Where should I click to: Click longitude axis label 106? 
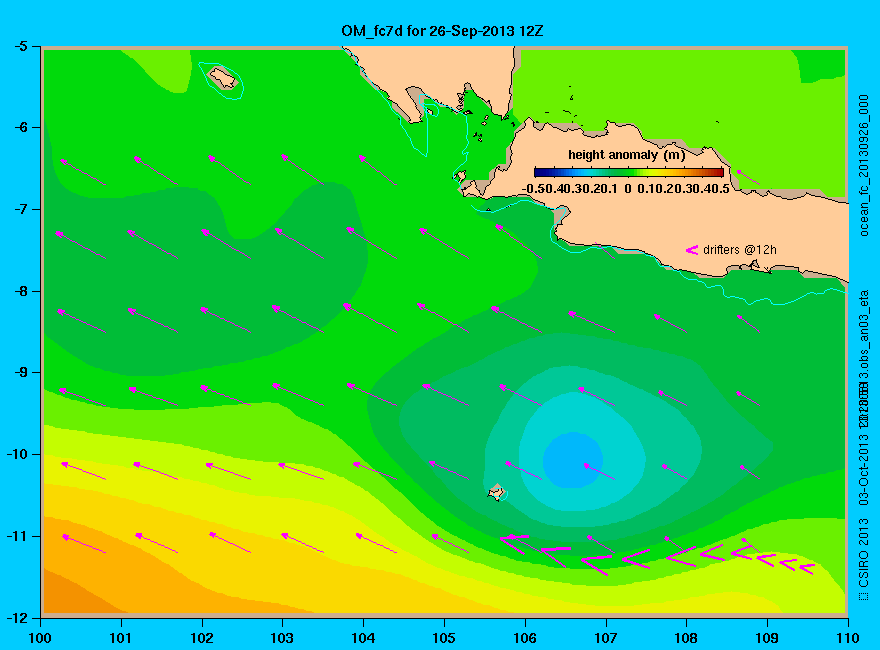[525, 638]
